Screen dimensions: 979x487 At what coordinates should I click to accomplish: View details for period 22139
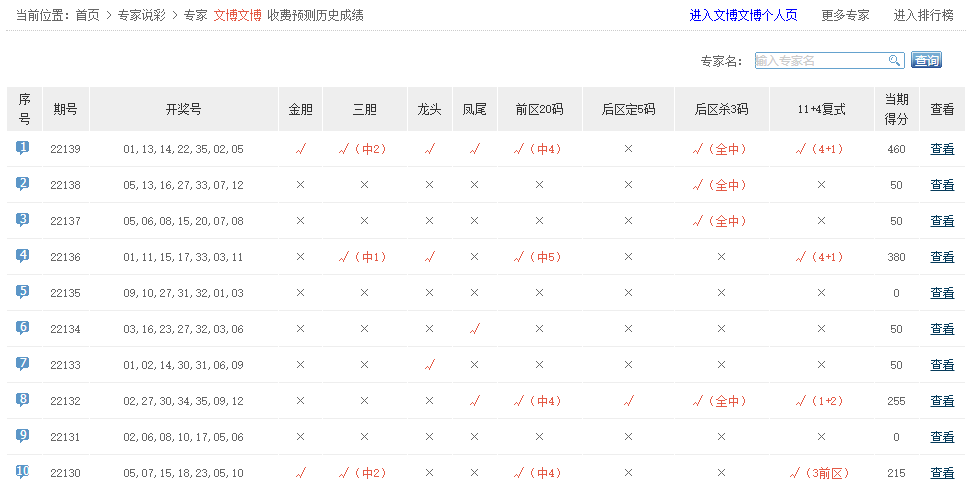942,149
